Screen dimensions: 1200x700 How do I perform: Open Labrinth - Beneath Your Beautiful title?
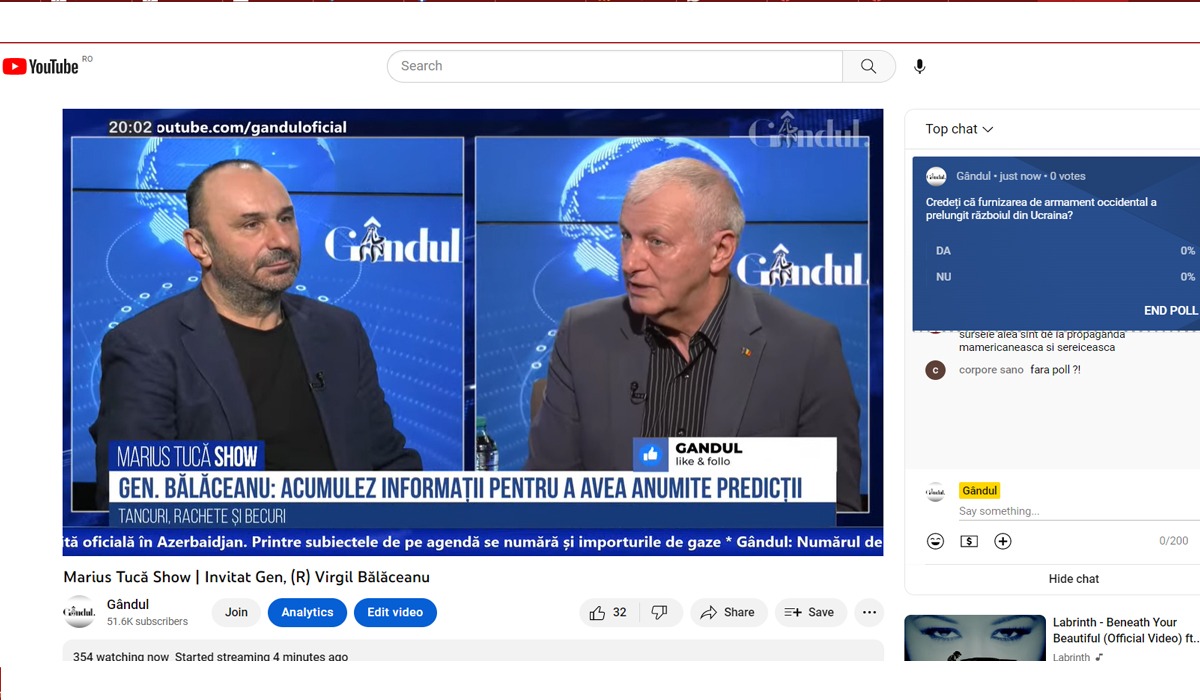(1125, 630)
